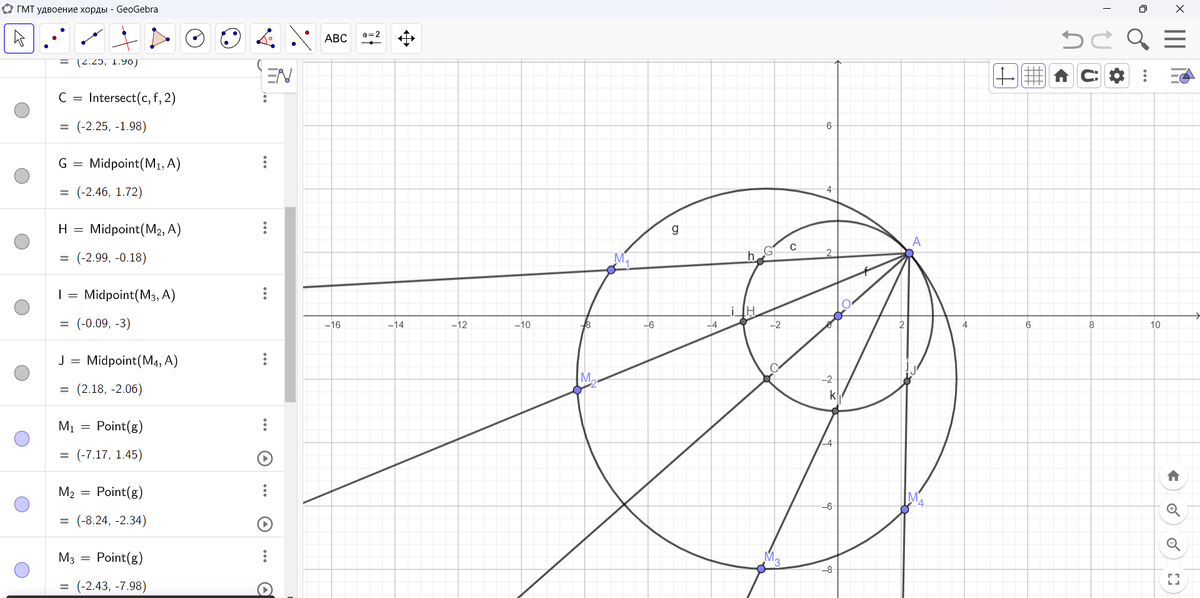Start animation of point M₁
Screen dimensions: 1200x598
click(265, 457)
